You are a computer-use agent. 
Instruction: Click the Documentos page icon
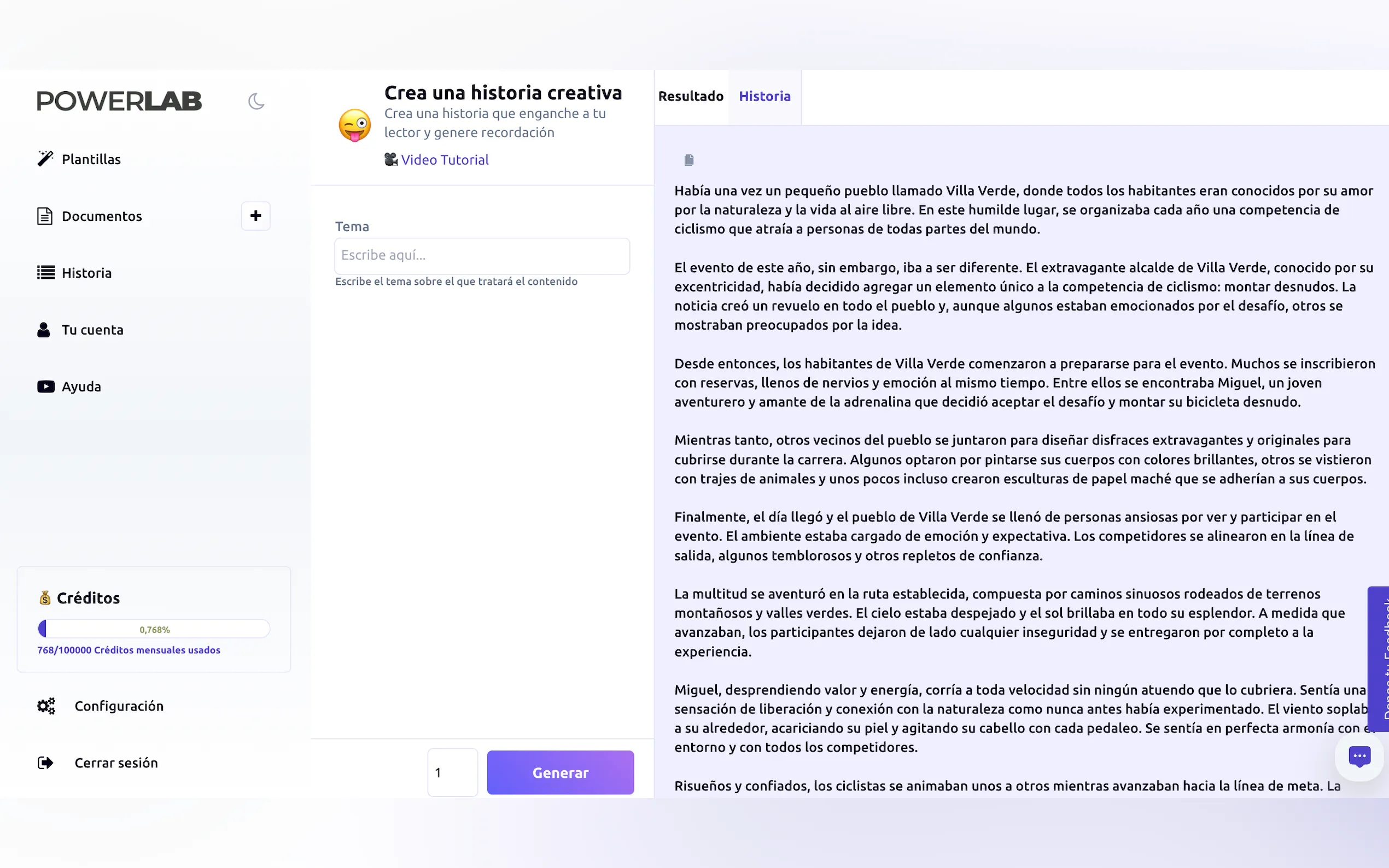point(45,216)
